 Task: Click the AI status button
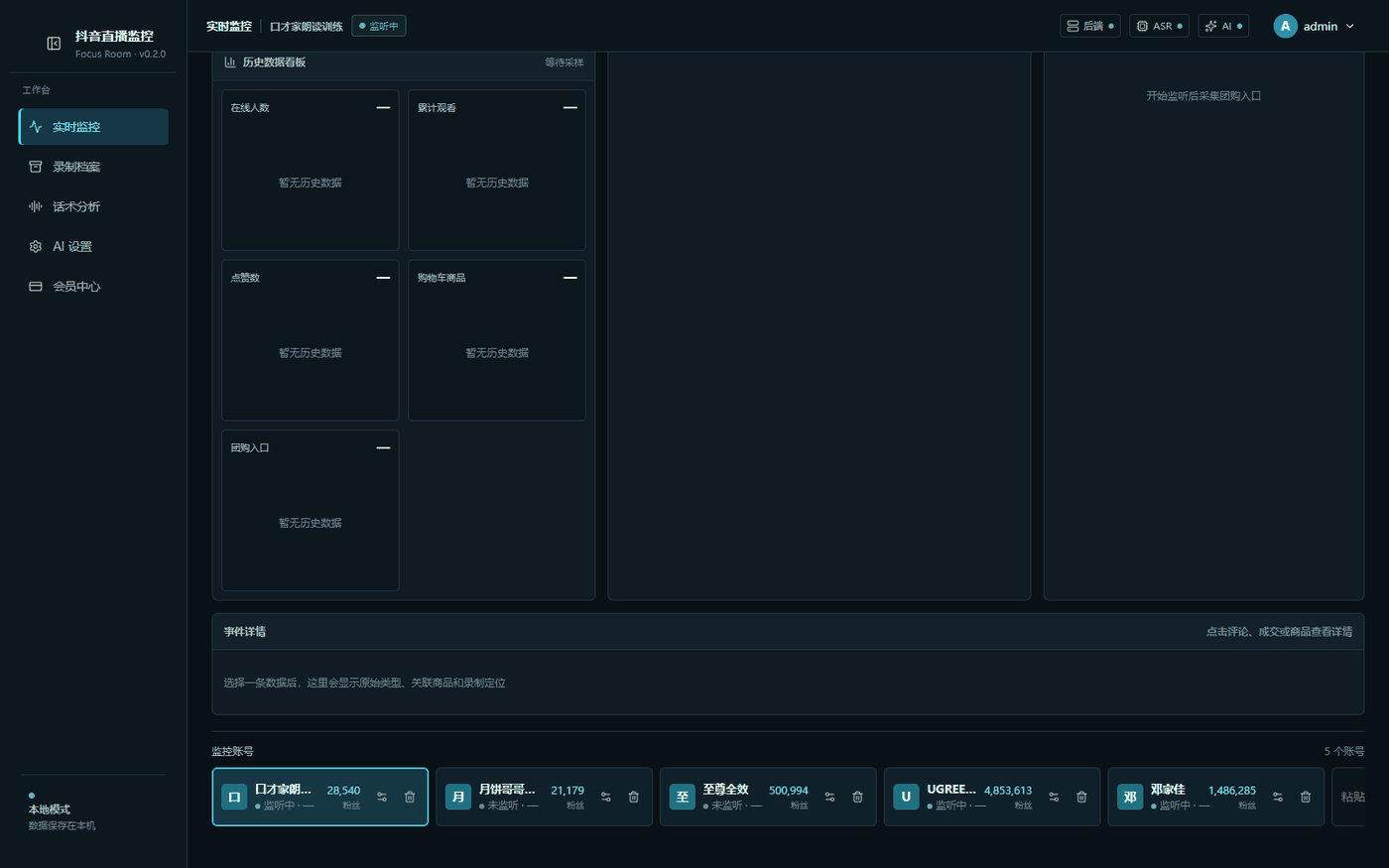pos(1223,26)
